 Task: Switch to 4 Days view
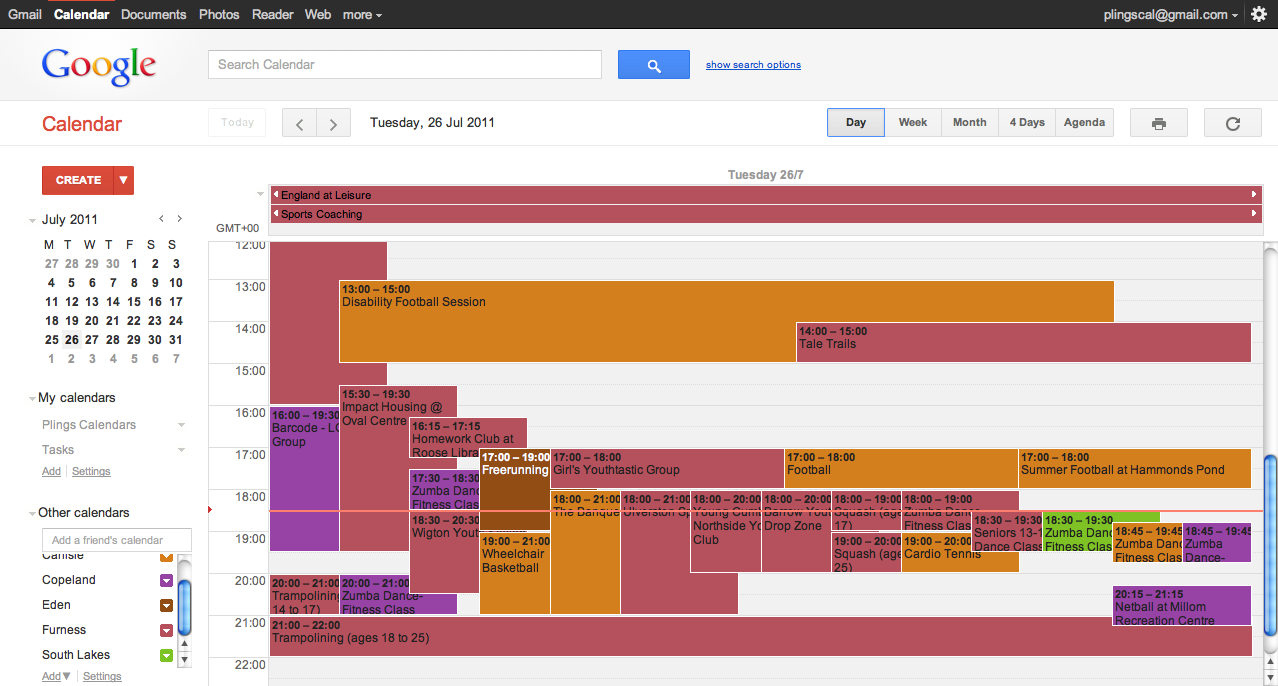[1027, 123]
